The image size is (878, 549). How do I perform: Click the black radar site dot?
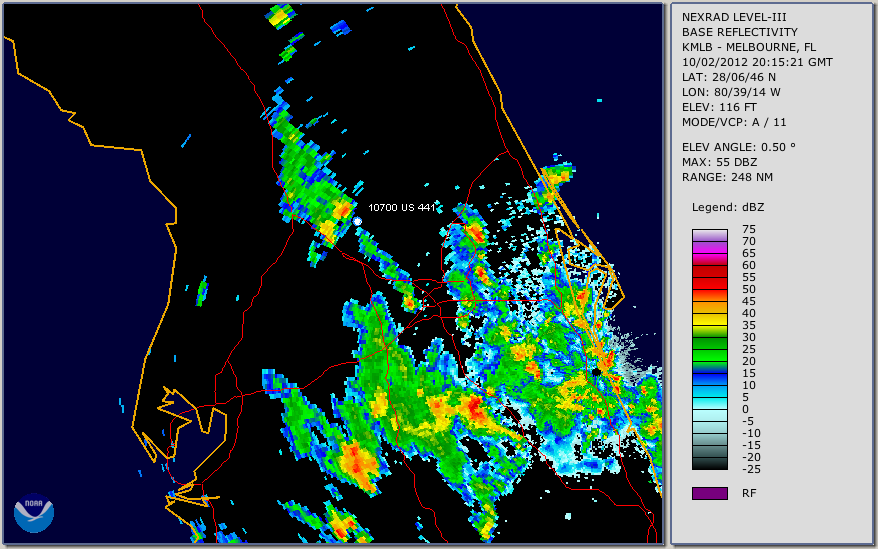[x=596, y=372]
